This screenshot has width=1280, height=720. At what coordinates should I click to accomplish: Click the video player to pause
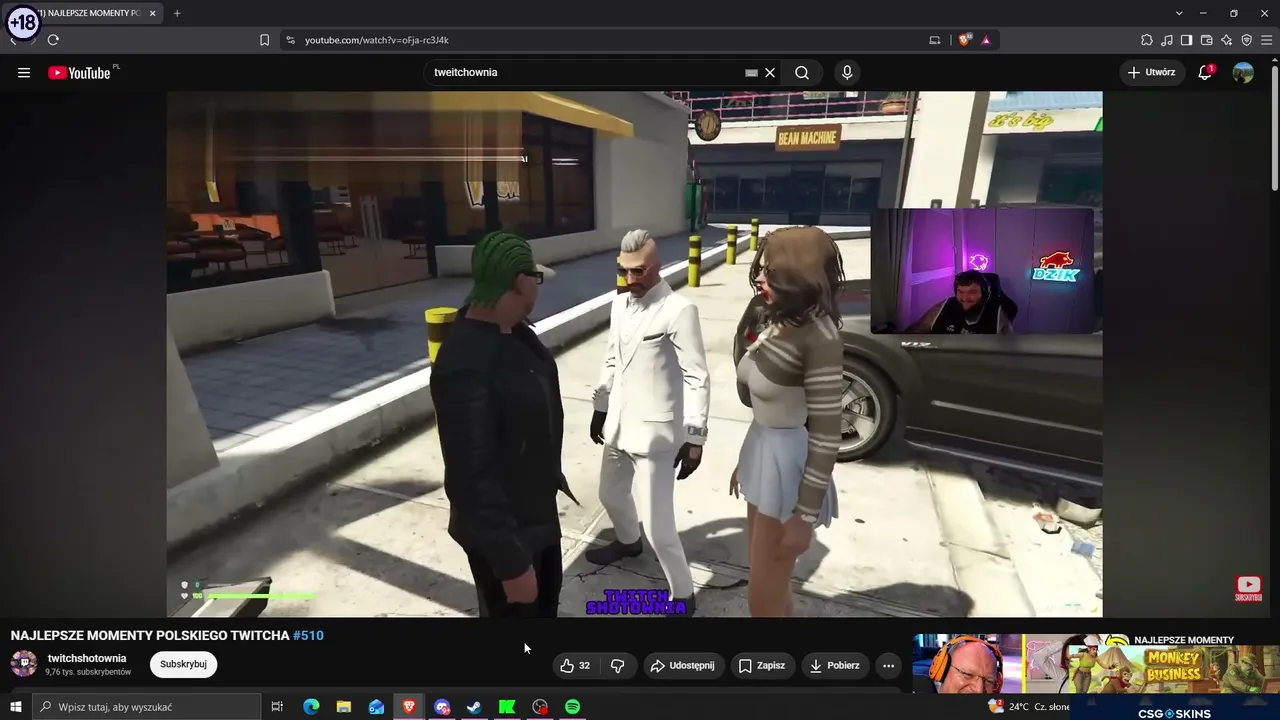634,354
